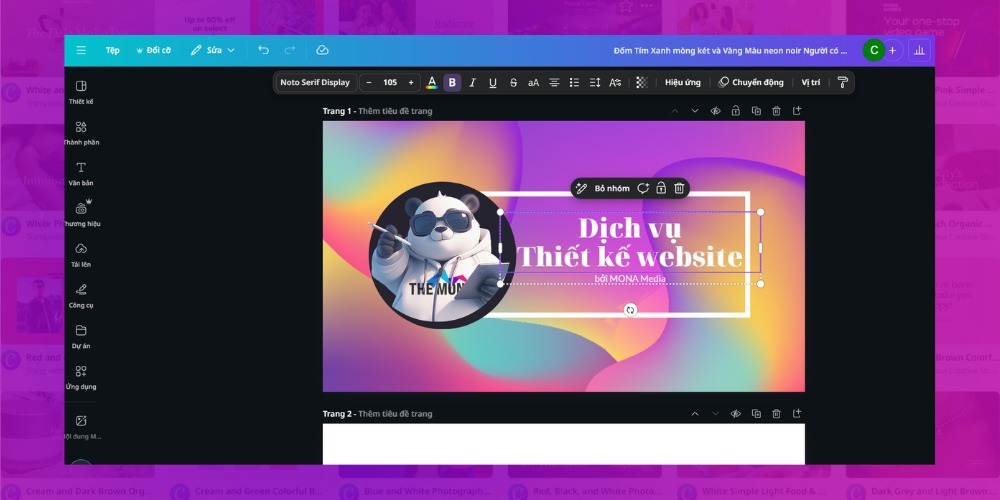Select the bởi MONA Media text

[630, 279]
